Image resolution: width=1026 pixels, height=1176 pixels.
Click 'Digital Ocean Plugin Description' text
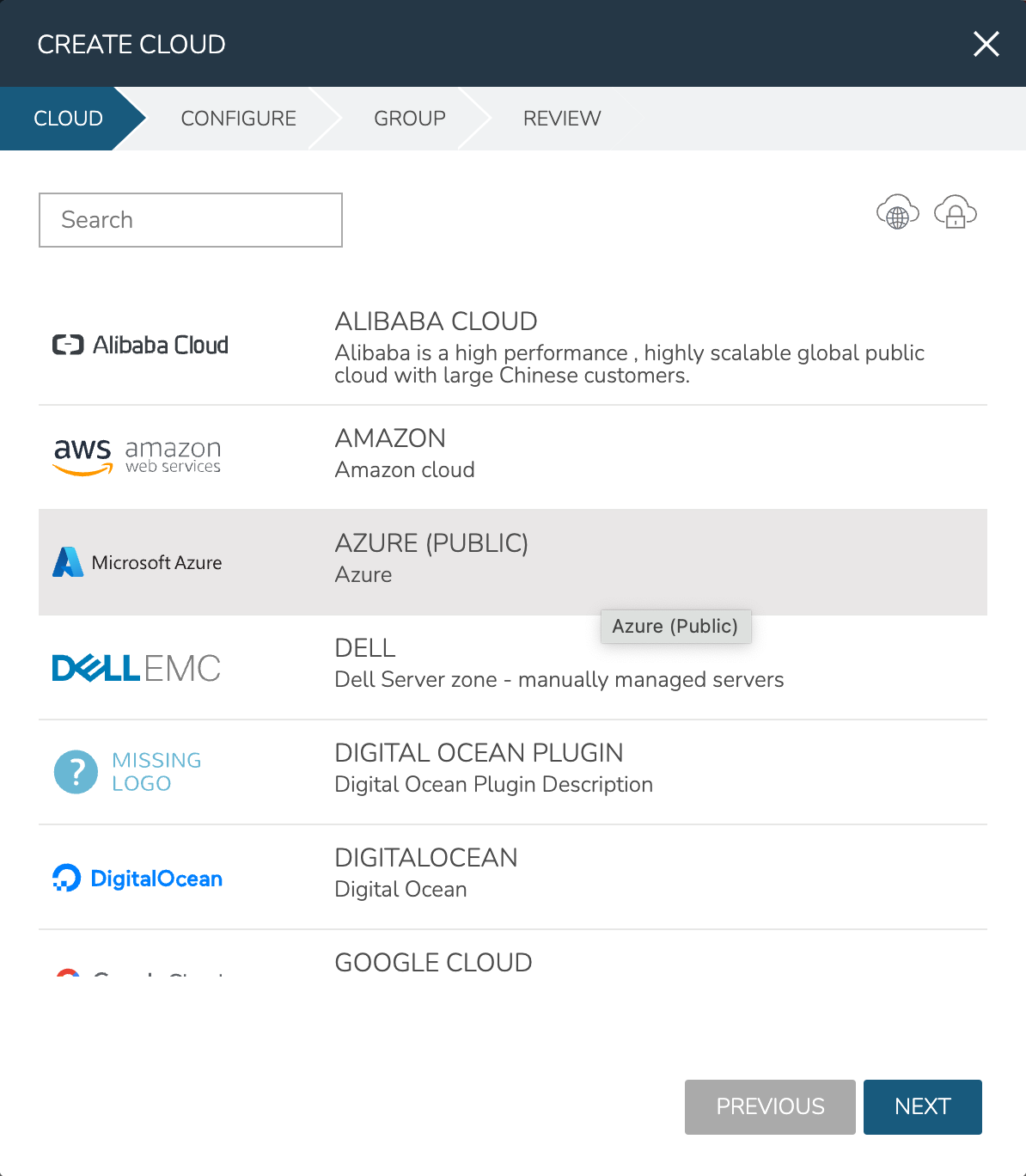click(x=494, y=785)
